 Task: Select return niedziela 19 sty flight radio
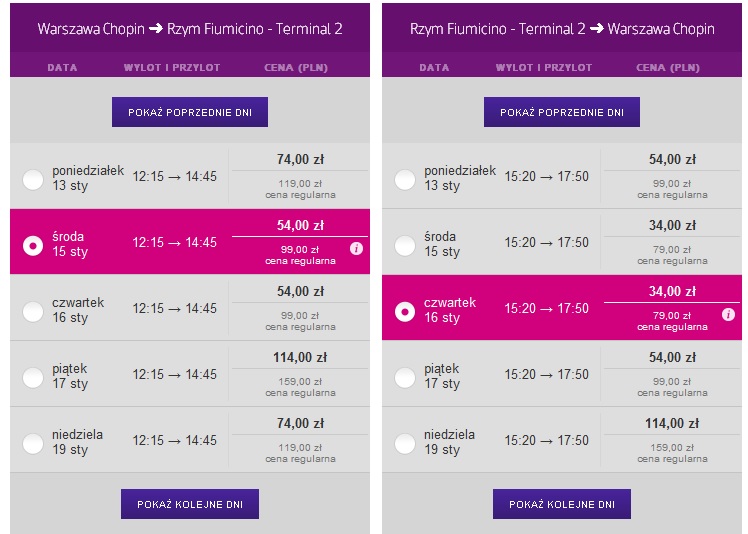405,443
